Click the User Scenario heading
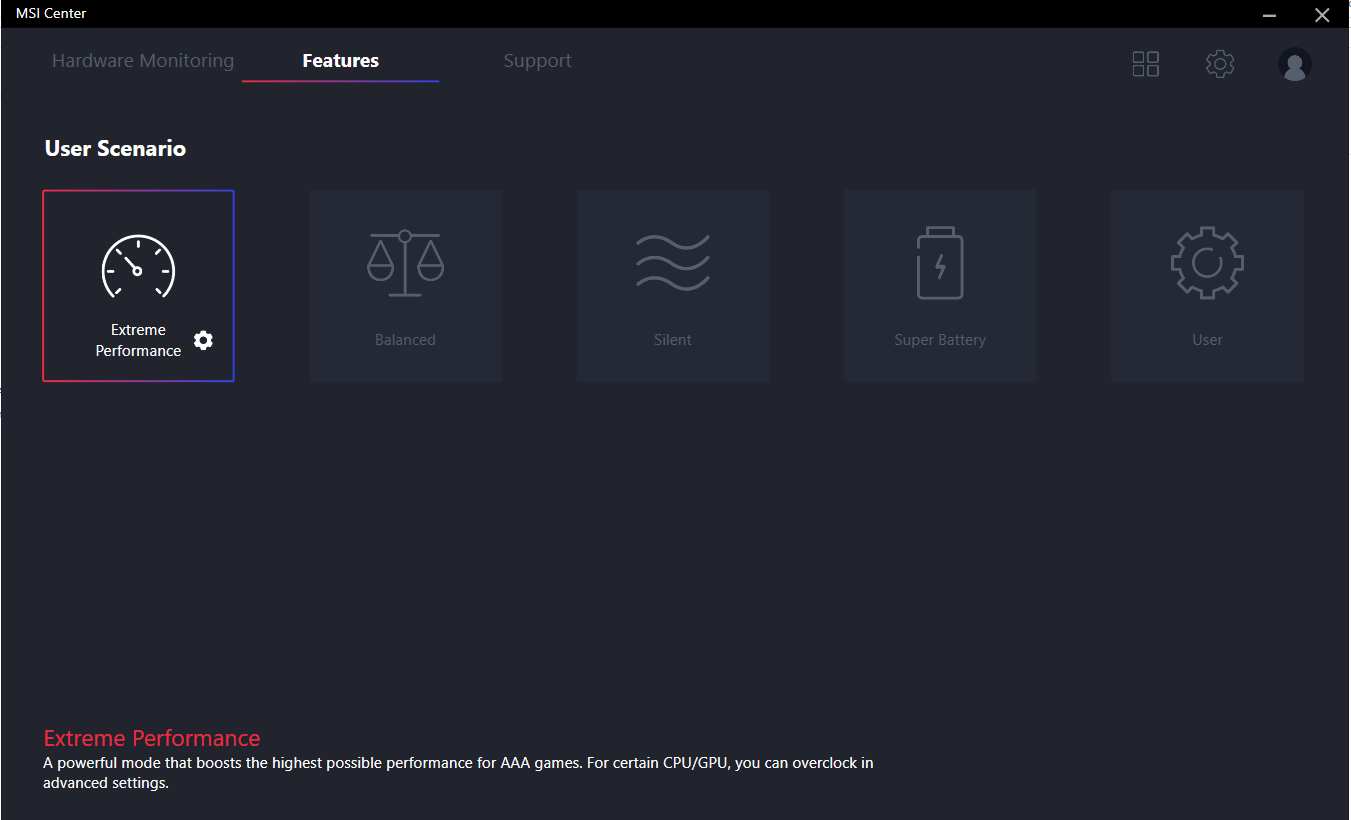1351x820 pixels. pos(115,148)
